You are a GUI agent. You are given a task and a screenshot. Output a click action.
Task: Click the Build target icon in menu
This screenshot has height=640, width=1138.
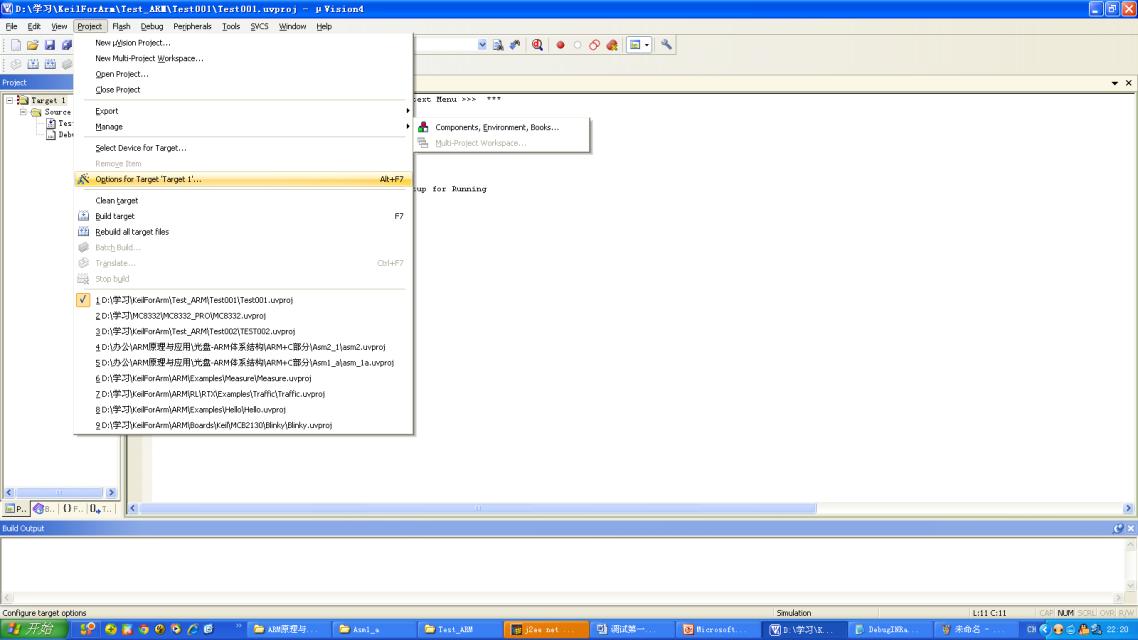[x=83, y=216]
